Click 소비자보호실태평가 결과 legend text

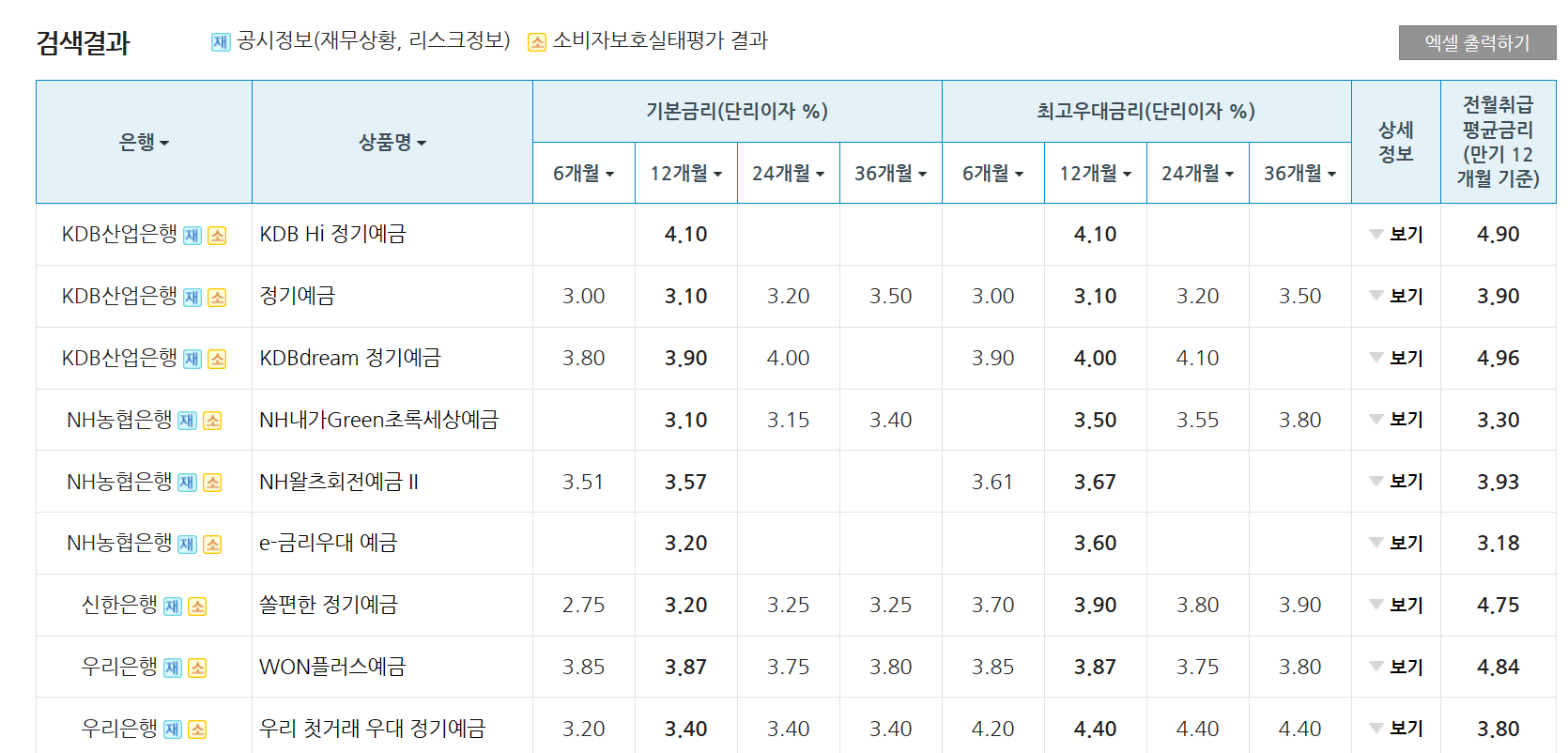tap(660, 40)
